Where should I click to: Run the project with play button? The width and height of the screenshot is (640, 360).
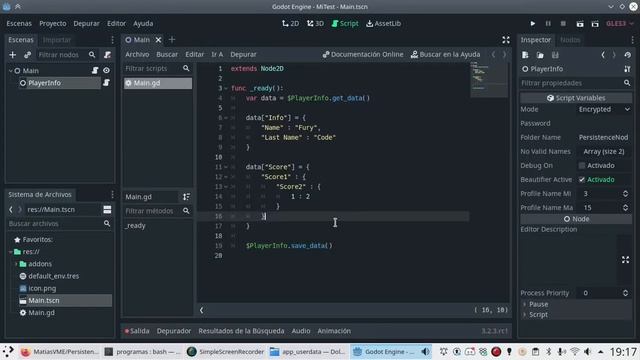pyautogui.click(x=532, y=24)
